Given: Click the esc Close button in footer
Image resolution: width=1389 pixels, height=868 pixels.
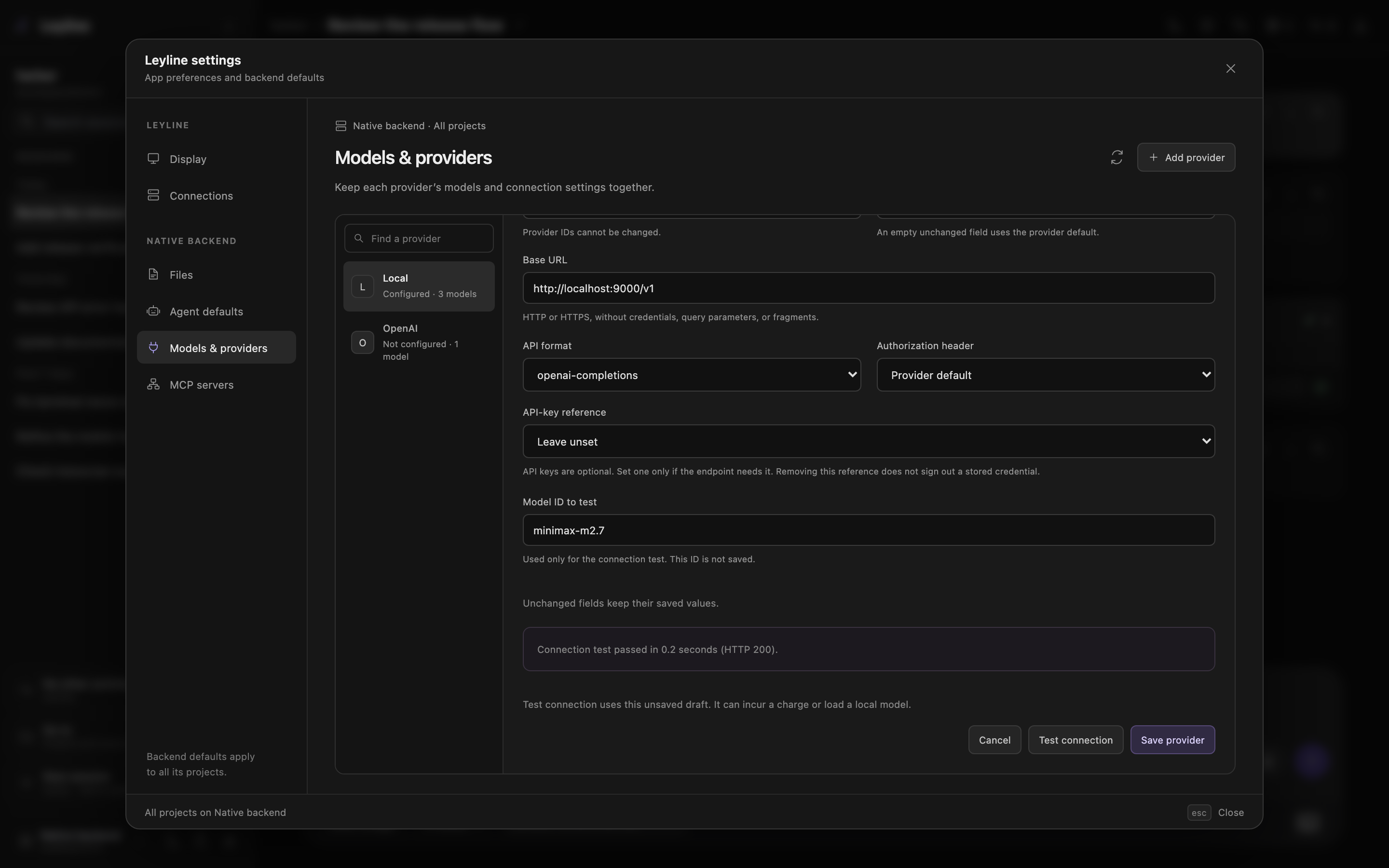Looking at the screenshot, I should click(x=1215, y=813).
